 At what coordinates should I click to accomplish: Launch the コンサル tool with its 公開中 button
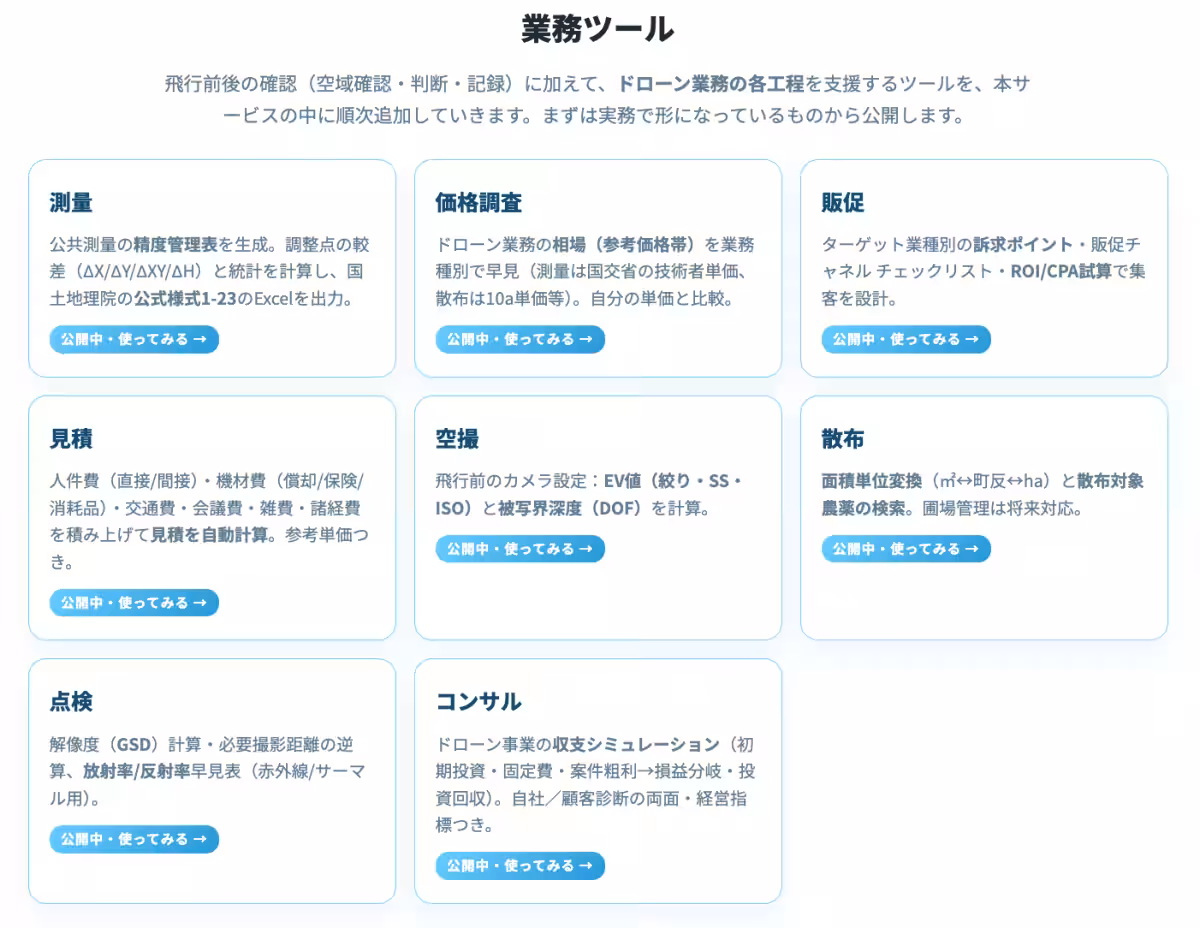[x=520, y=865]
